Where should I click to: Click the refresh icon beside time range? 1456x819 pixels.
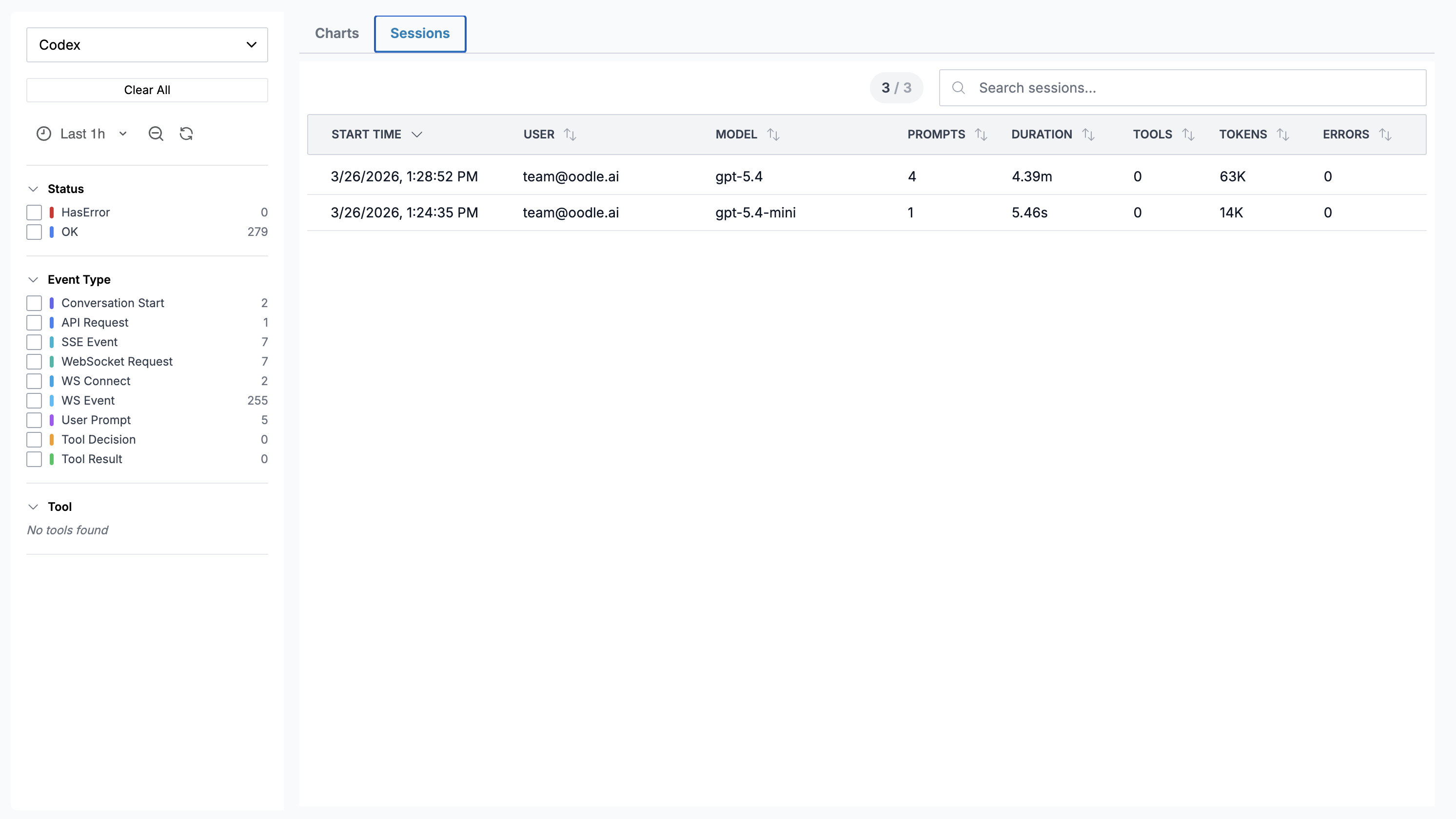[x=187, y=134]
